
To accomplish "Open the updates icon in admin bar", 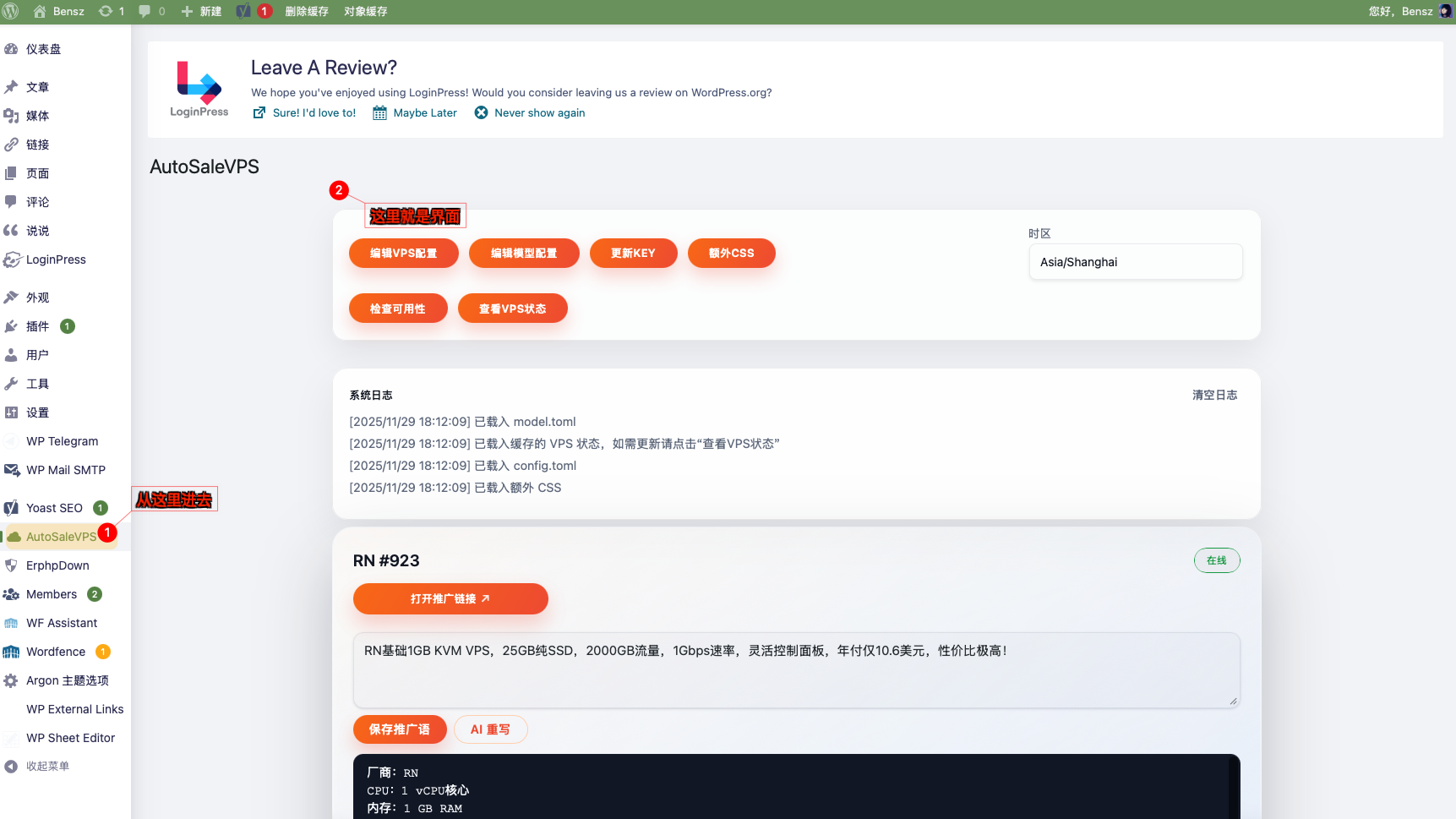I will click(106, 11).
